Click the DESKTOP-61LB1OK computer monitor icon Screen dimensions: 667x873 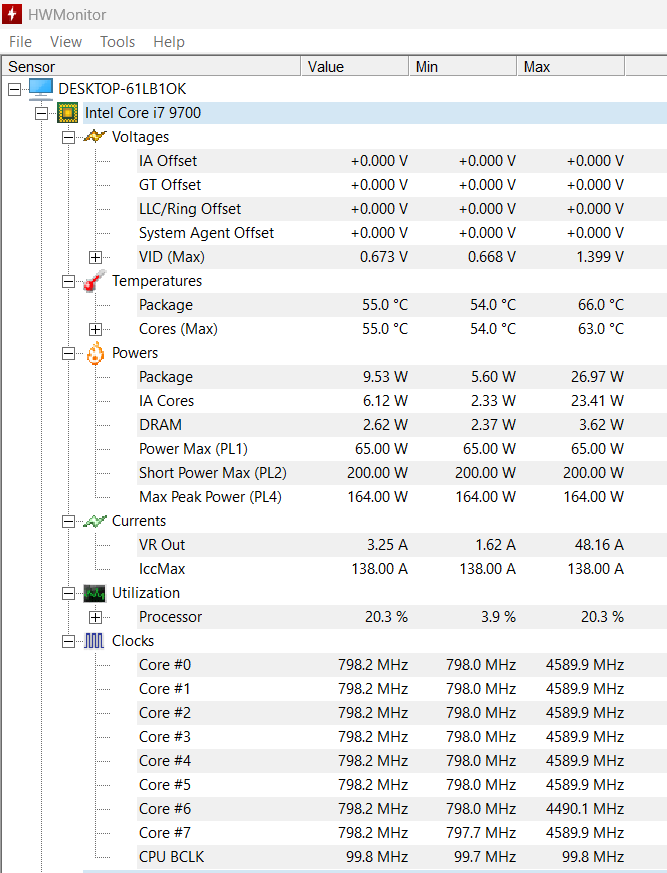pos(41,88)
